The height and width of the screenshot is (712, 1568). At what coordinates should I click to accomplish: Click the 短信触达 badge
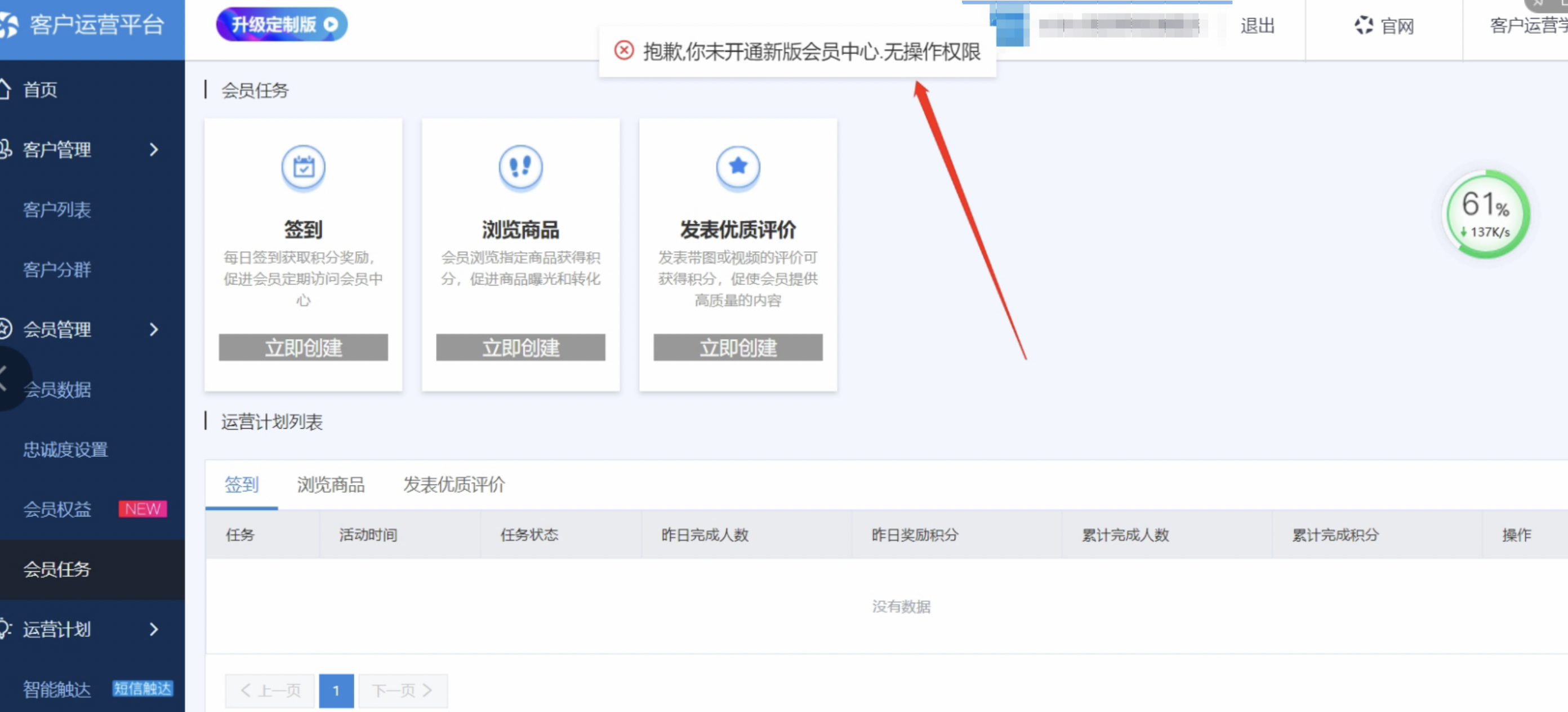click(x=143, y=688)
